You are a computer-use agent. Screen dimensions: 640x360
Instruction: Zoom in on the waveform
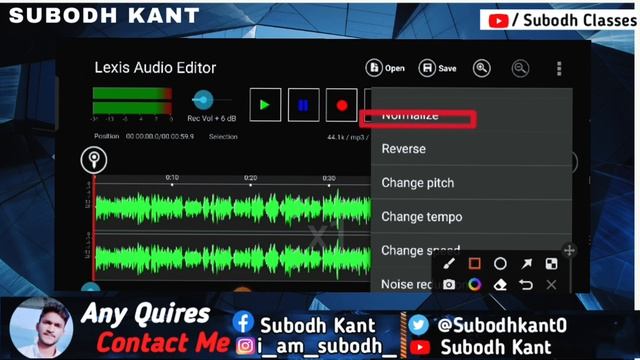pos(482,68)
